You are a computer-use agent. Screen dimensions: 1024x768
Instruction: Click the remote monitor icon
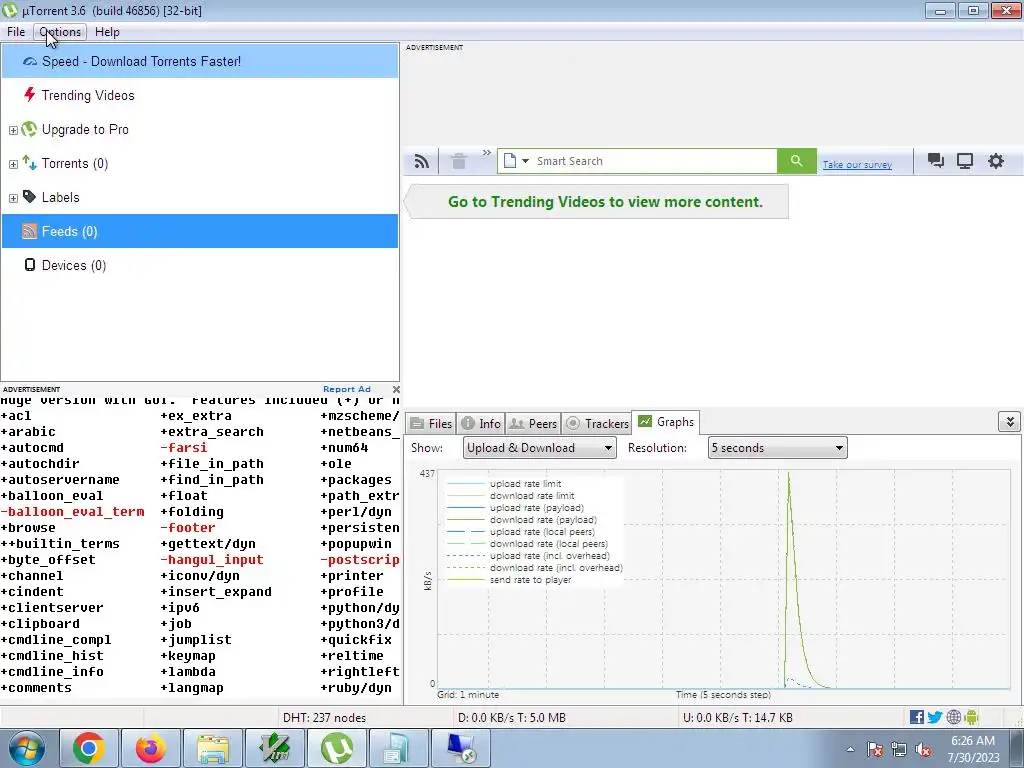pos(965,161)
